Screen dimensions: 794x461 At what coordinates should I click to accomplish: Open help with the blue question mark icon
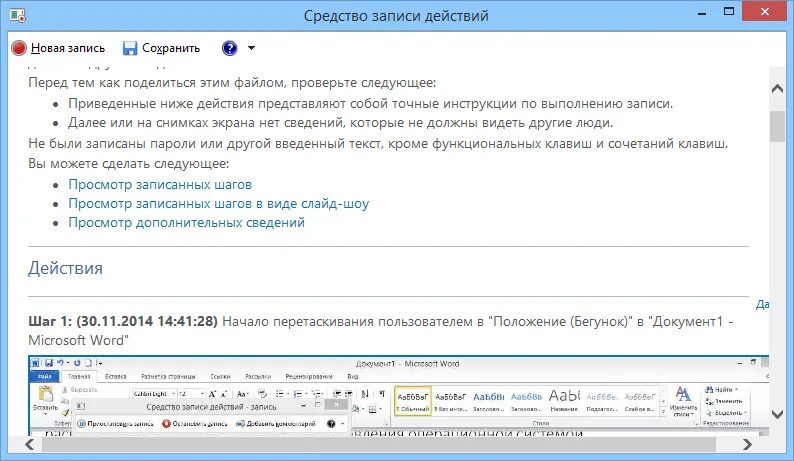pyautogui.click(x=229, y=48)
